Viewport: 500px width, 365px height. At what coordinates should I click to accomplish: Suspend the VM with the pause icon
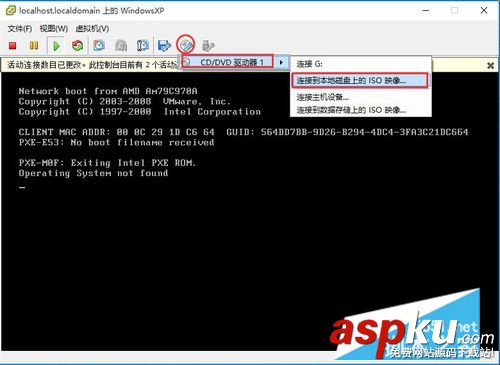[34, 45]
